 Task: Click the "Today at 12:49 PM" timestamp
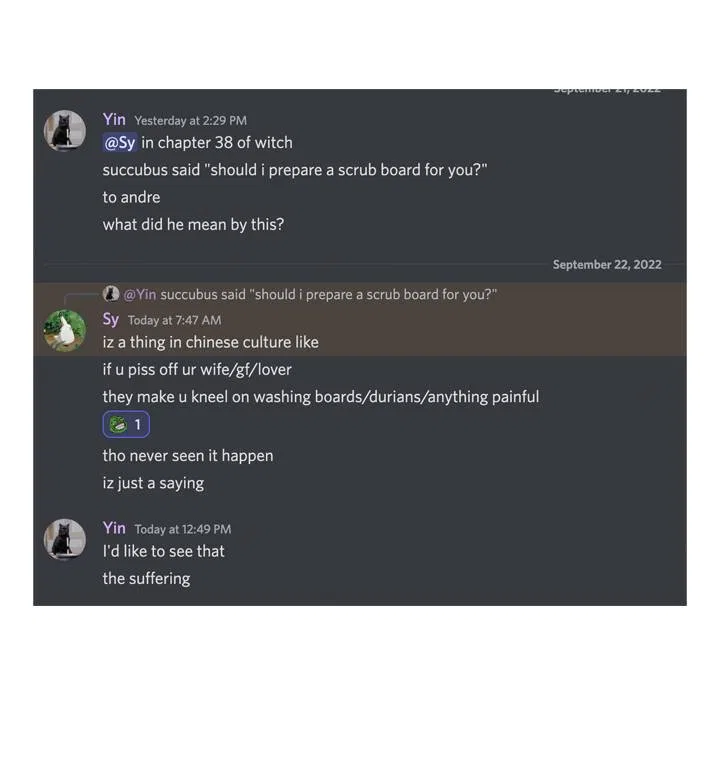pyautogui.click(x=183, y=530)
